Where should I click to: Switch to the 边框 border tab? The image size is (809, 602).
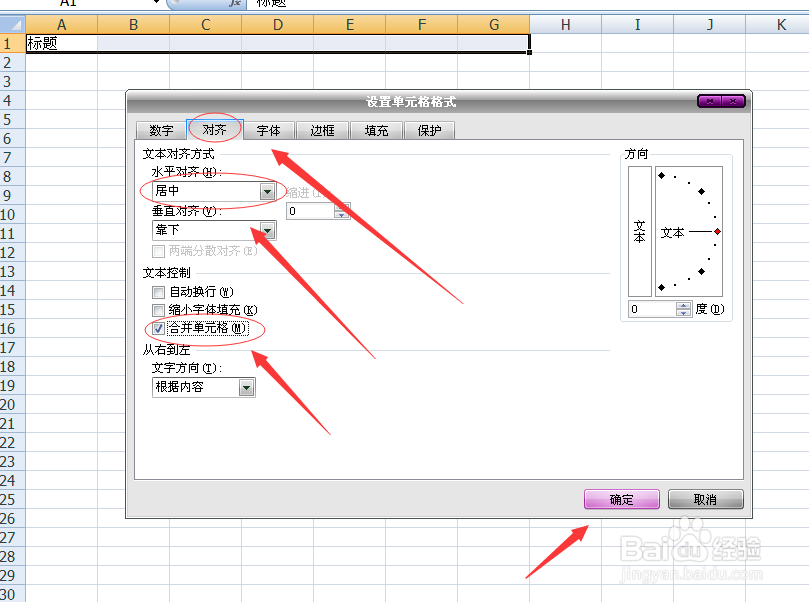click(x=321, y=130)
